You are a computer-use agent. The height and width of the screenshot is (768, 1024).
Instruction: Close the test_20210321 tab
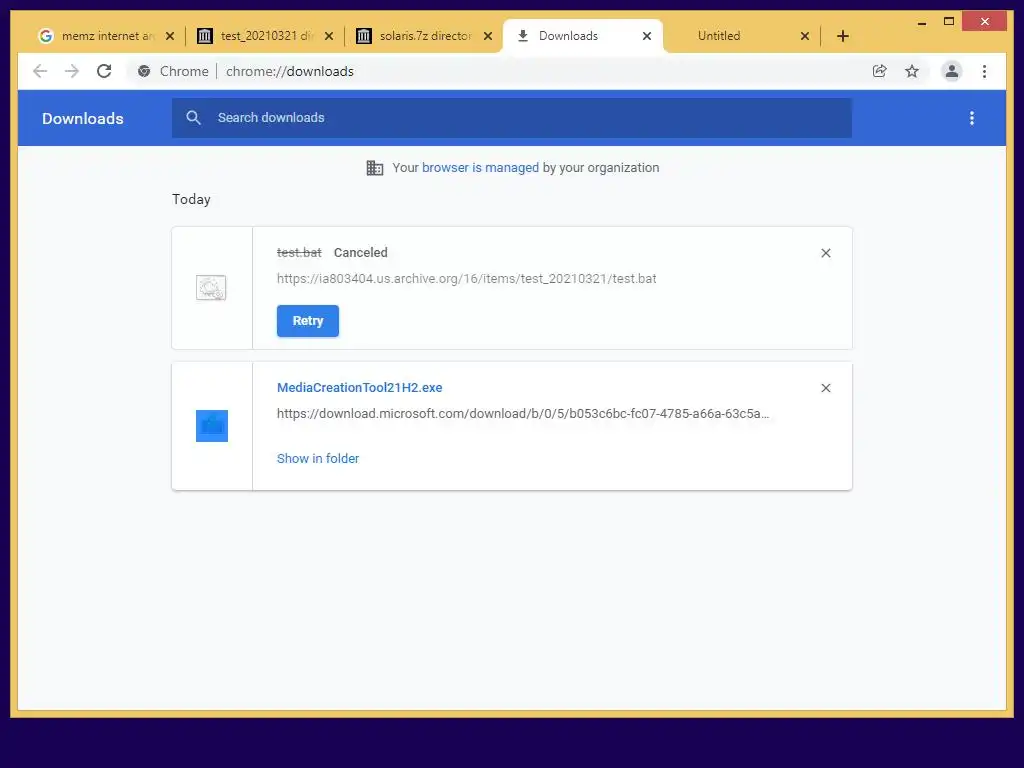coord(329,36)
